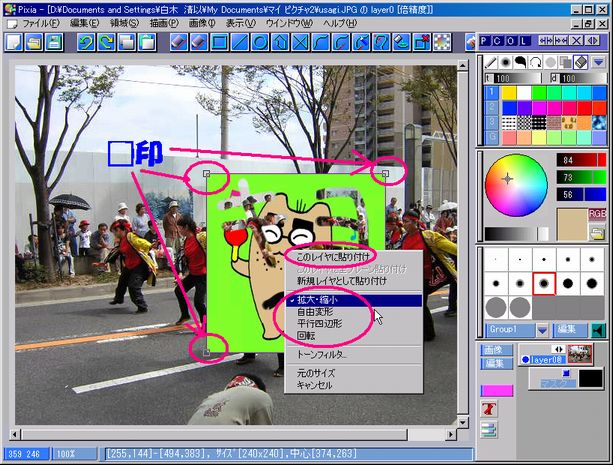
Task: Click the vertical scrollbar down arrow
Action: 462,422
